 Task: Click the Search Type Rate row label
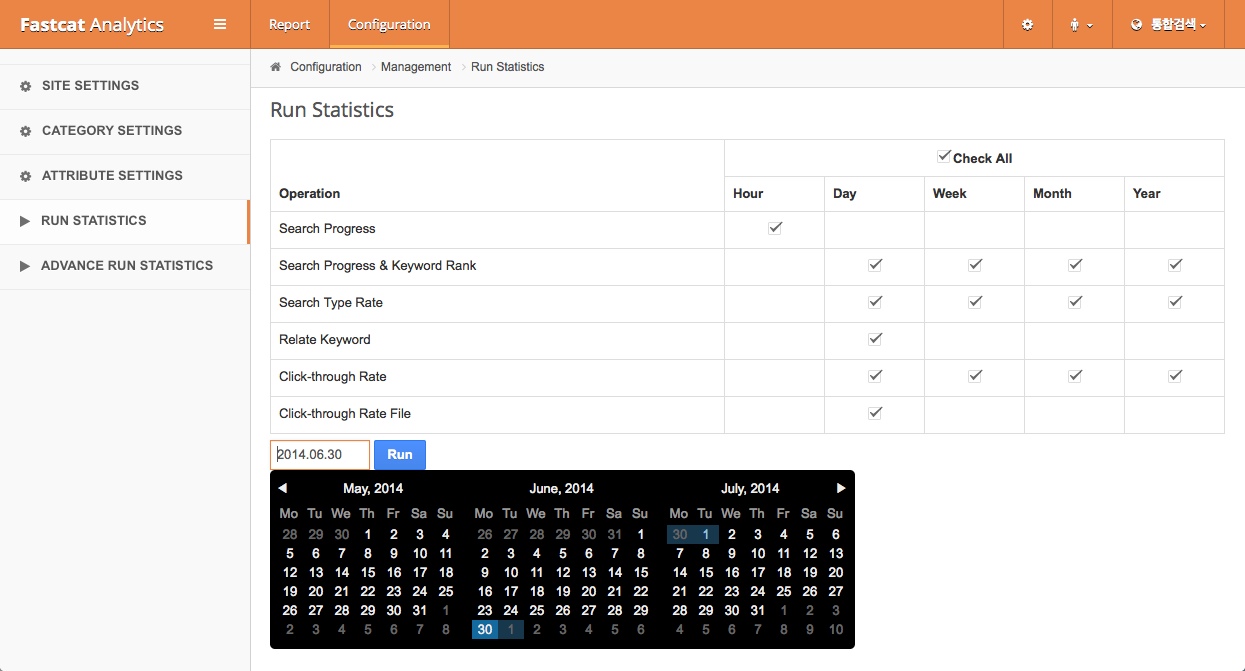(x=331, y=303)
